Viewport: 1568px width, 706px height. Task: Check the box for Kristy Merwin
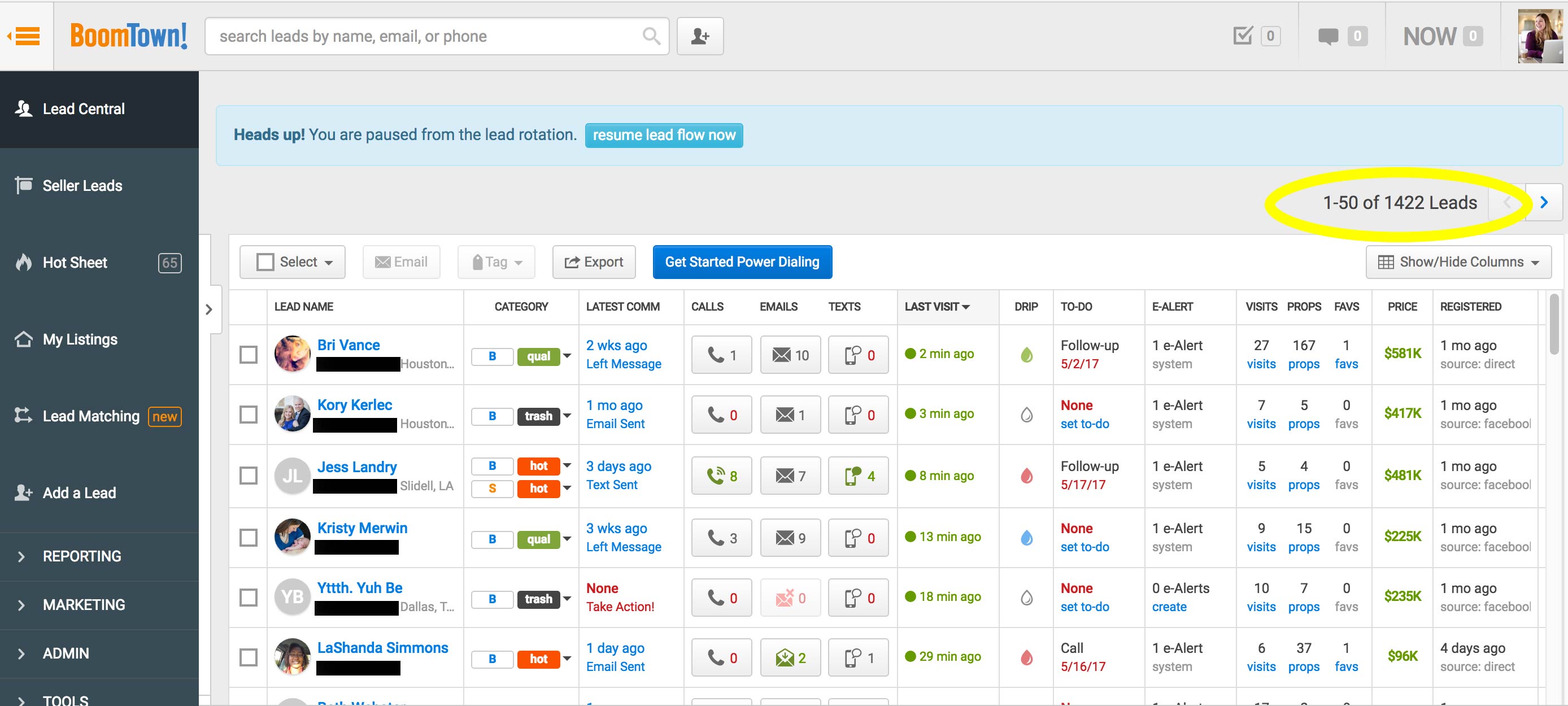click(249, 538)
